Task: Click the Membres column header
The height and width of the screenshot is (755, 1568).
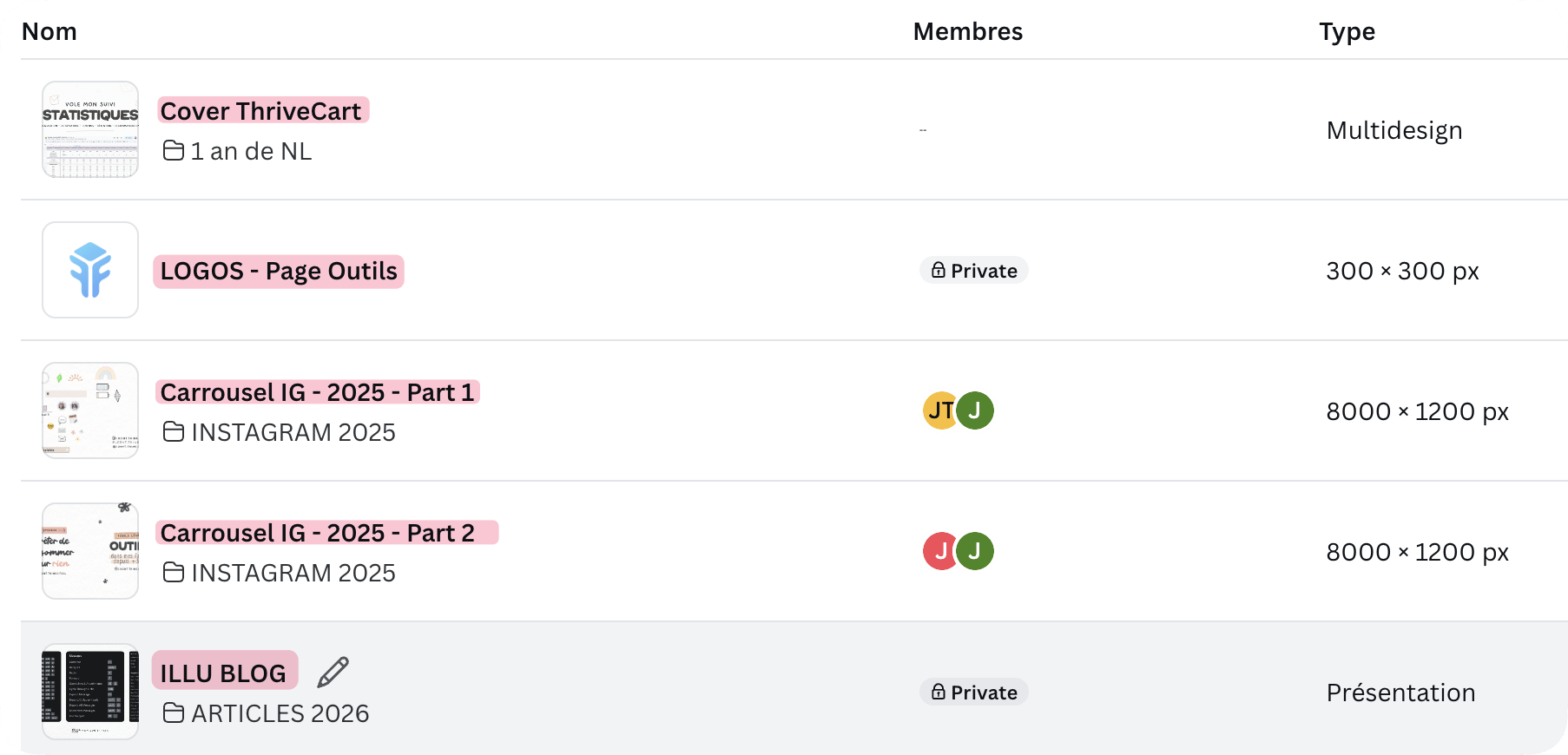Action: [x=967, y=31]
